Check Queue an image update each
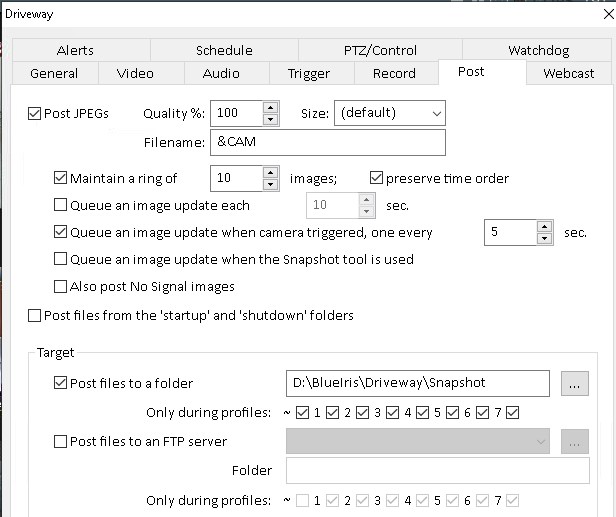Viewport: 616px width, 517px height. tap(60, 206)
